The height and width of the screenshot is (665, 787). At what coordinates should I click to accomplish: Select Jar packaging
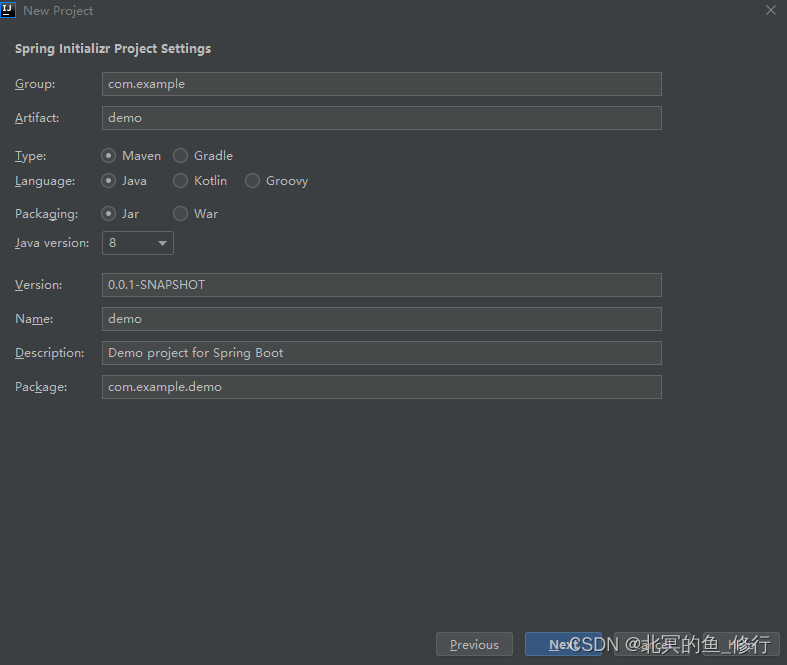pyautogui.click(x=120, y=214)
